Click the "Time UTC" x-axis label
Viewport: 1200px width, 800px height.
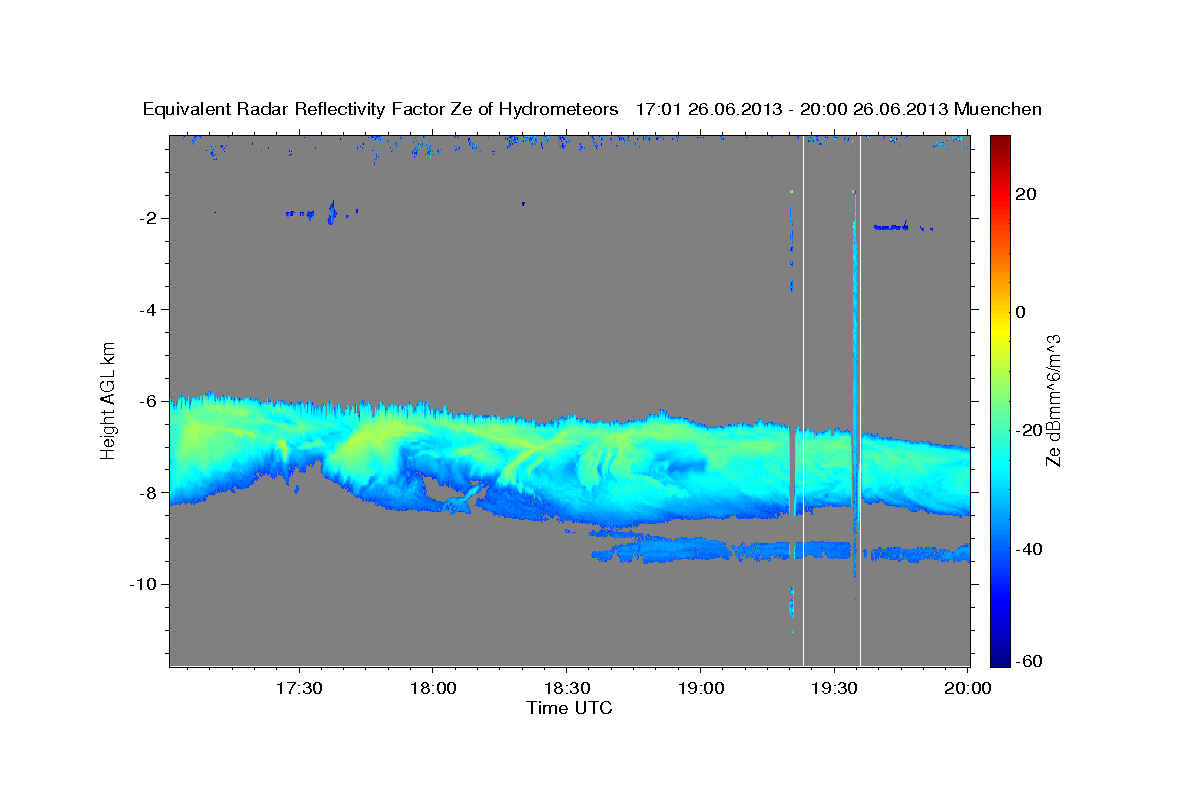pyautogui.click(x=569, y=708)
